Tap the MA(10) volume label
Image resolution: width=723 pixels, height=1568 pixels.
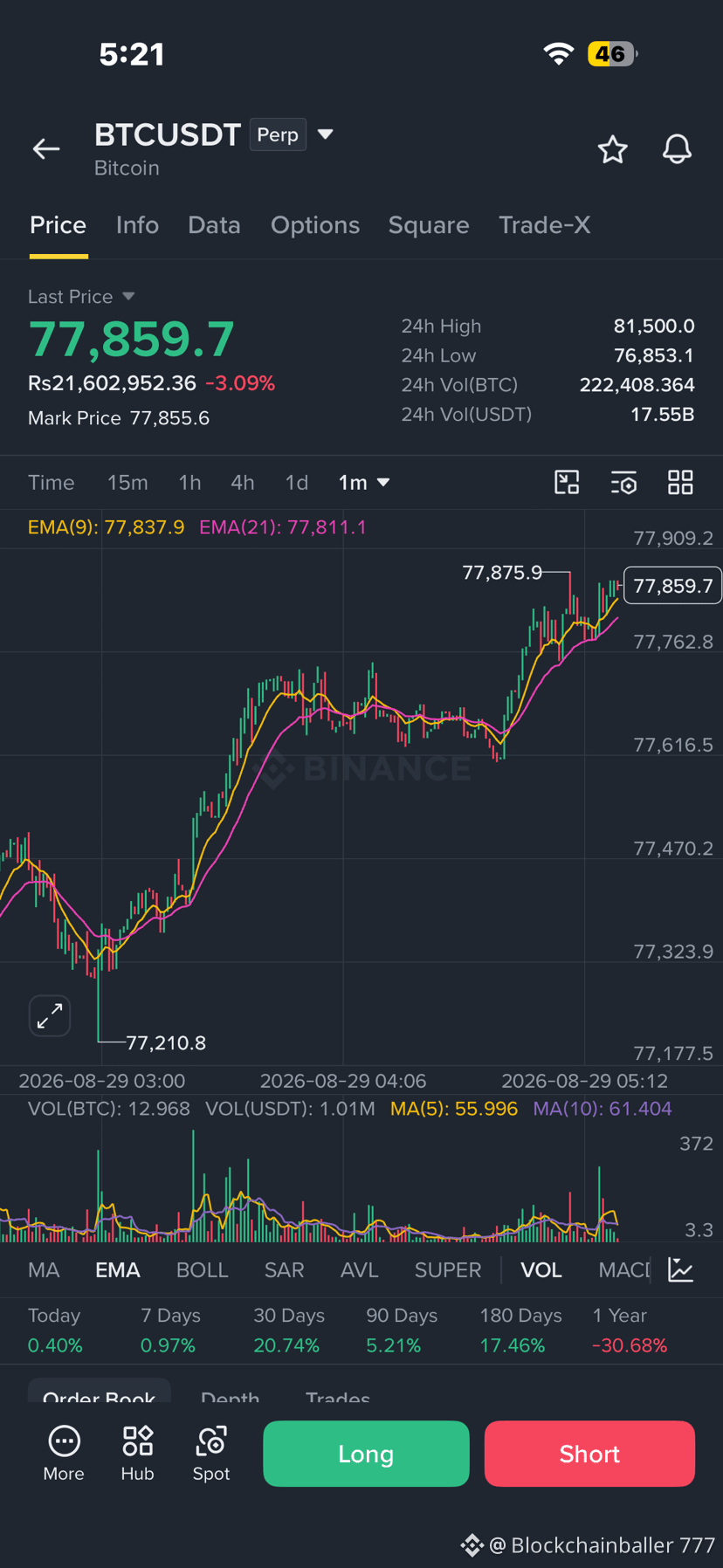pyautogui.click(x=602, y=1109)
